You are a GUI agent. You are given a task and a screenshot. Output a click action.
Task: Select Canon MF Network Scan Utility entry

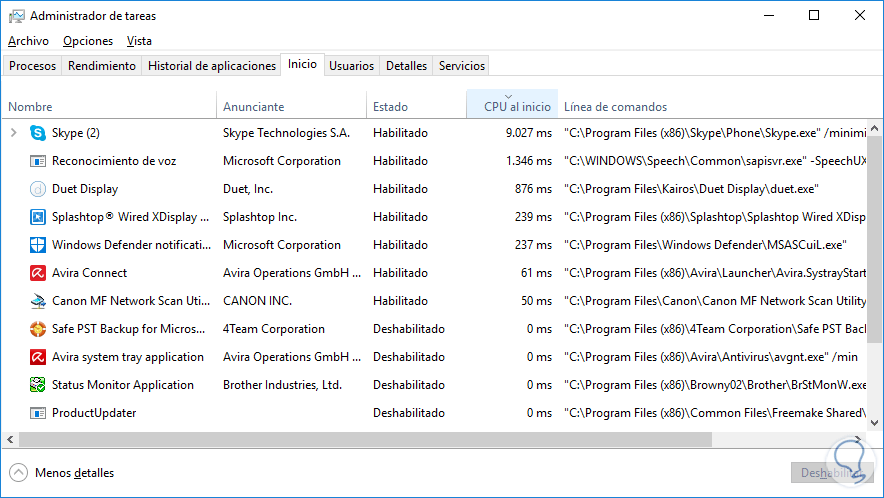131,301
